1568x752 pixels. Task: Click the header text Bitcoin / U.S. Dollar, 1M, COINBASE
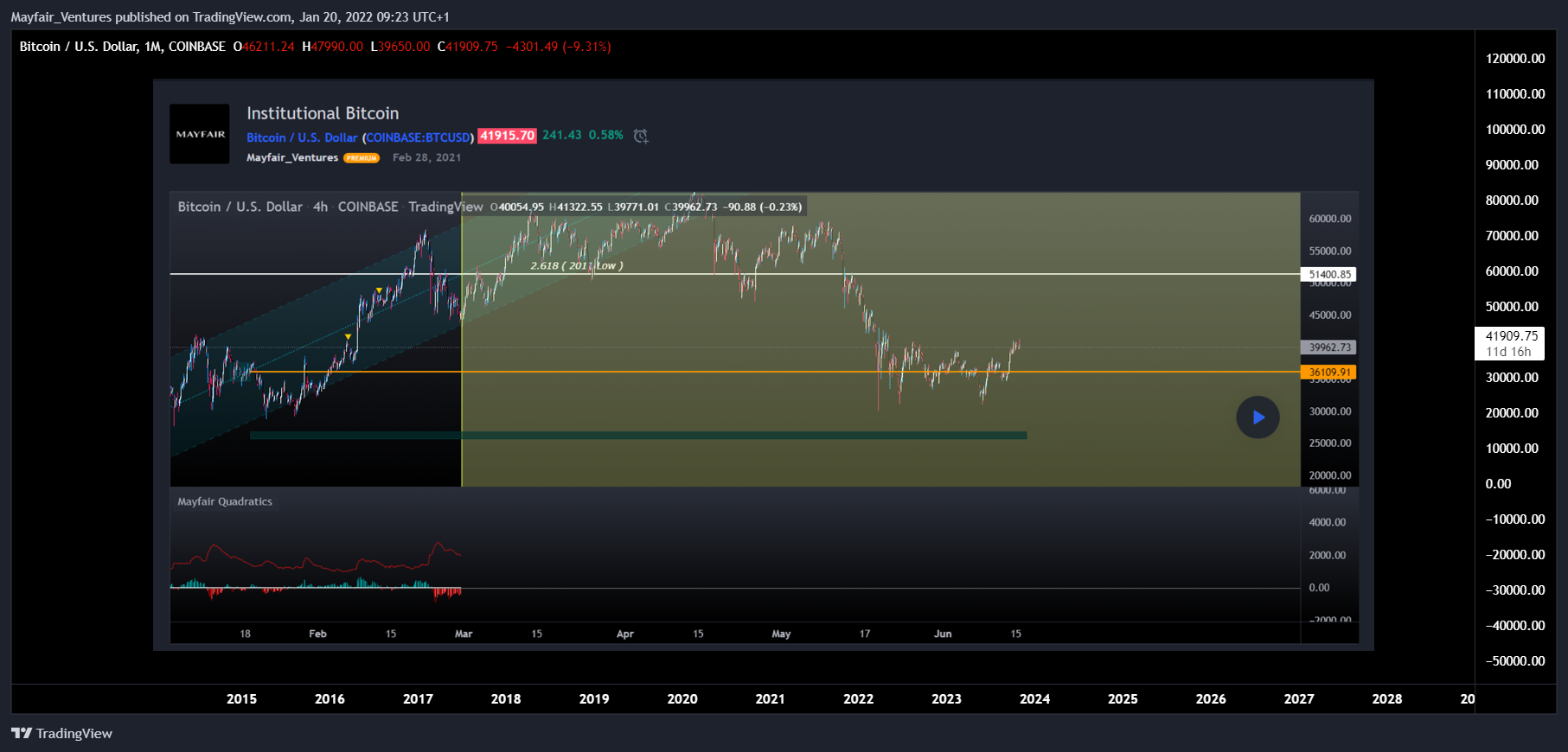click(x=122, y=47)
